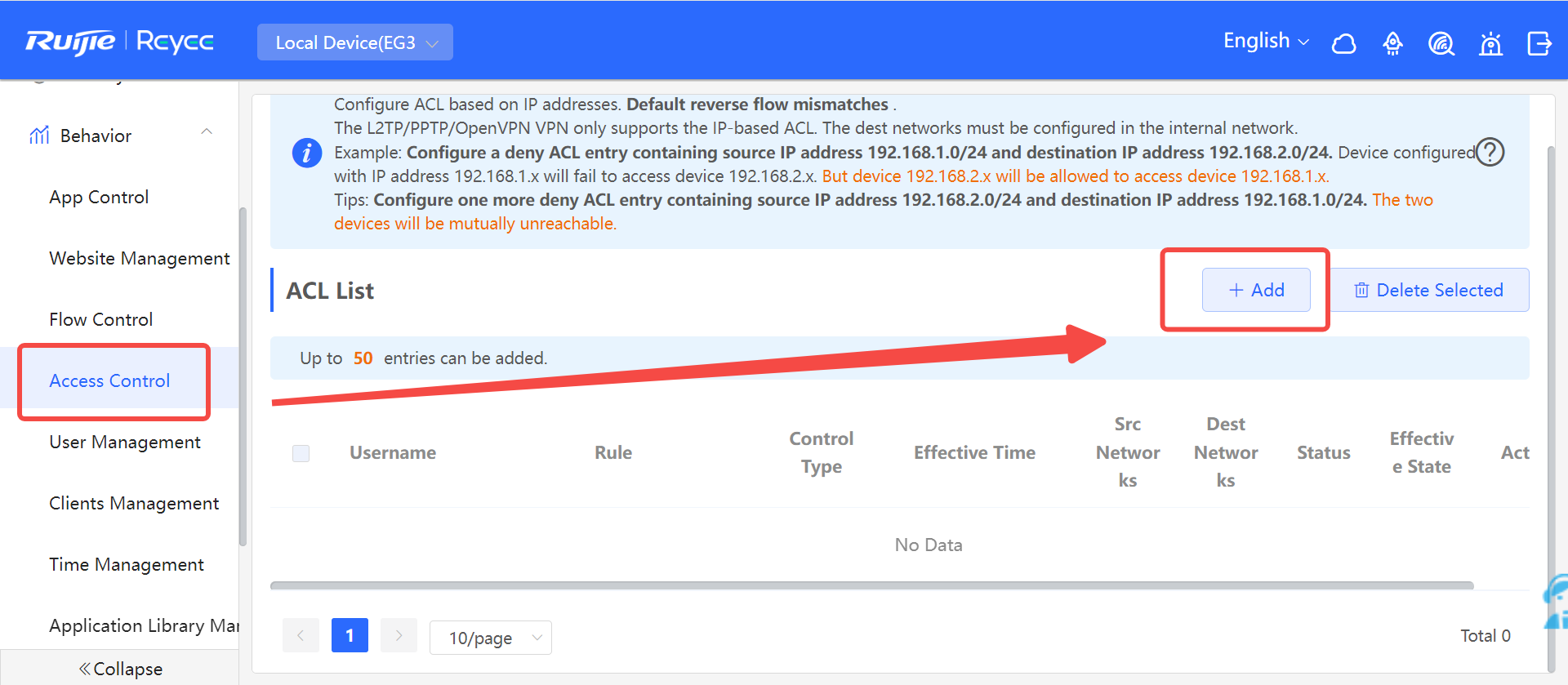The width and height of the screenshot is (1568, 685).
Task: Go to the Flow Control page
Action: point(101,319)
